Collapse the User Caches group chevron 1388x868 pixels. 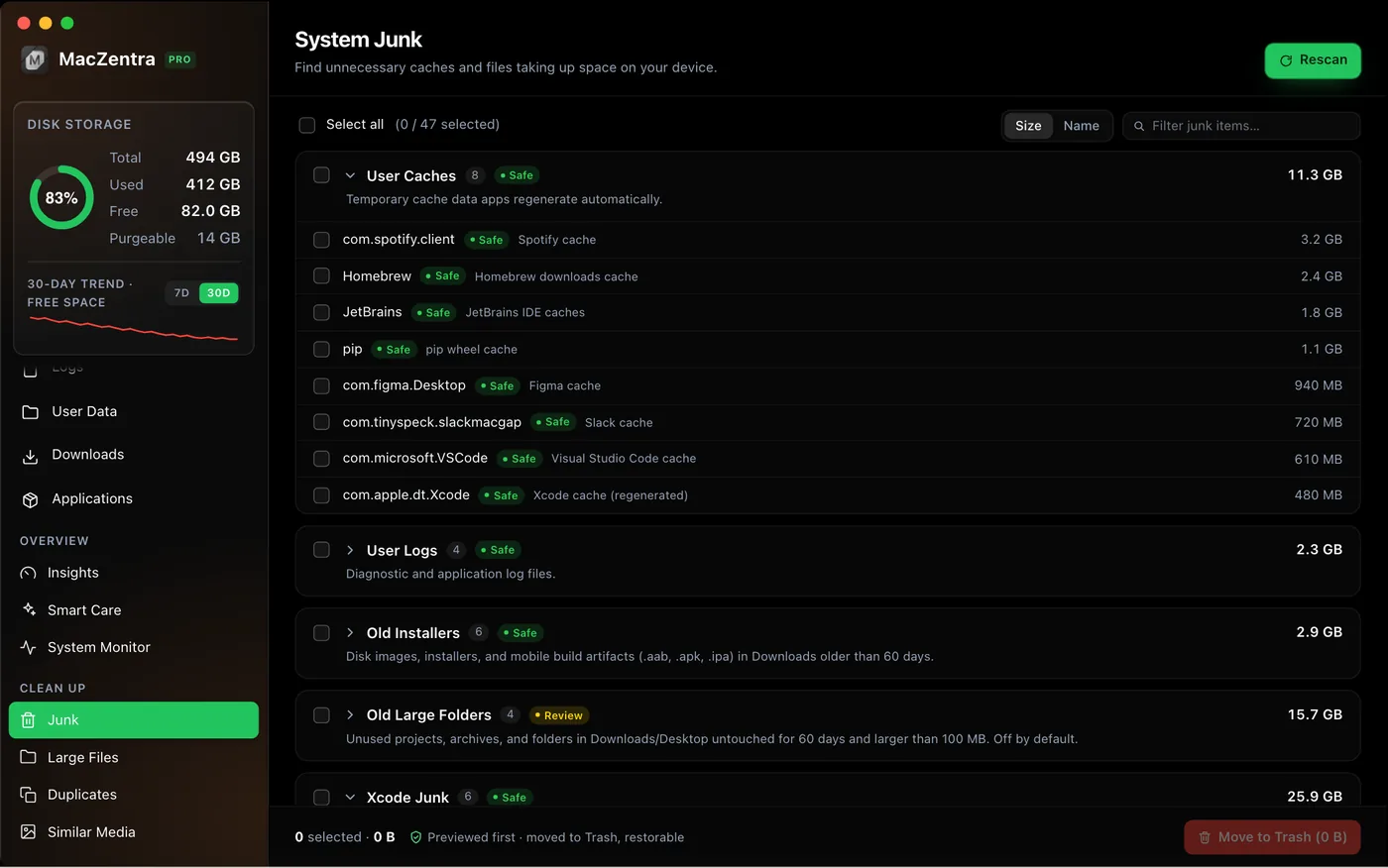coord(350,176)
